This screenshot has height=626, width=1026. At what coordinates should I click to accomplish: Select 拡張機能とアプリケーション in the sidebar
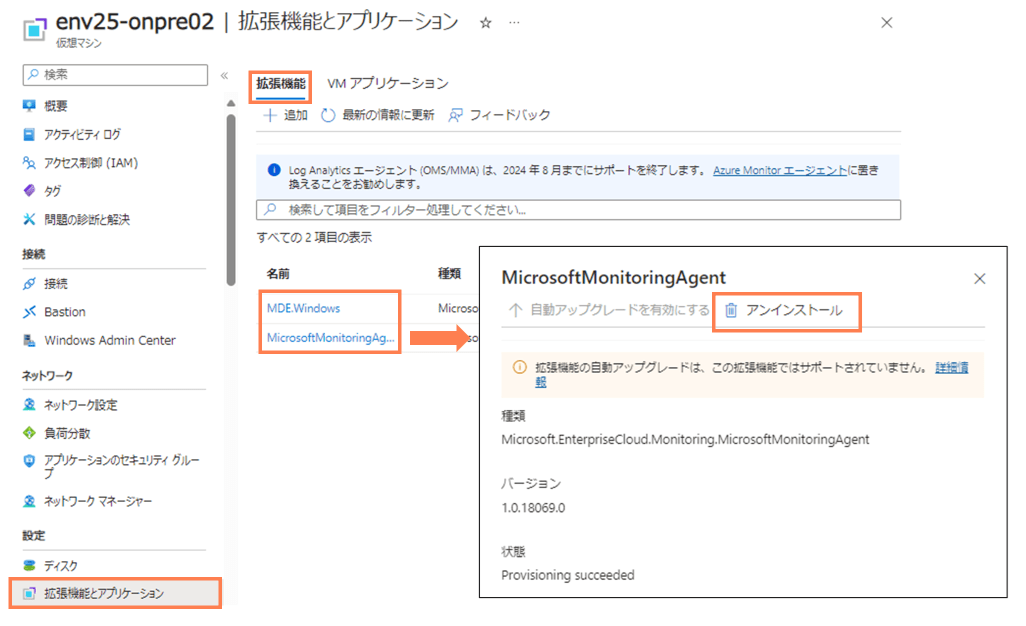pyautogui.click(x=115, y=593)
